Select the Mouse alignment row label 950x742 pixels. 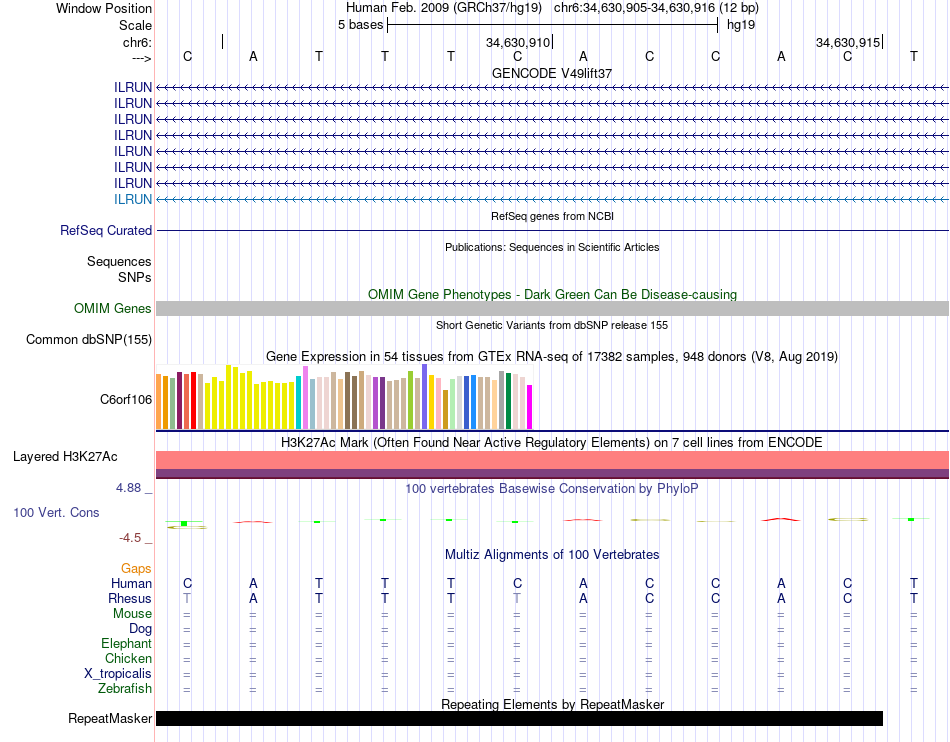click(x=132, y=614)
